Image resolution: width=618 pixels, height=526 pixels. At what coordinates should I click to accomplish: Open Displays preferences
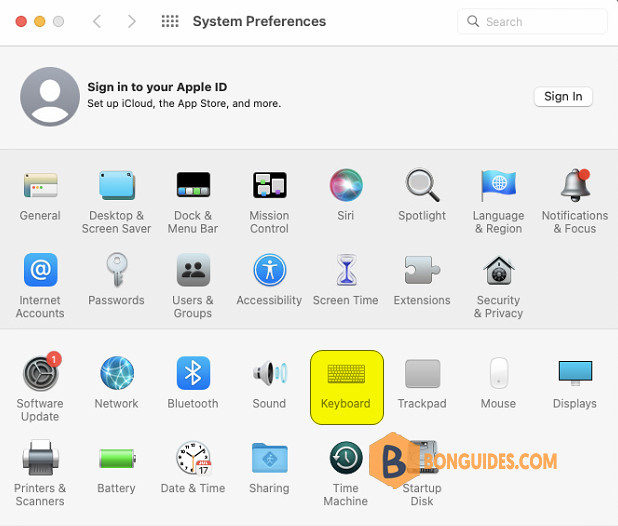(575, 384)
